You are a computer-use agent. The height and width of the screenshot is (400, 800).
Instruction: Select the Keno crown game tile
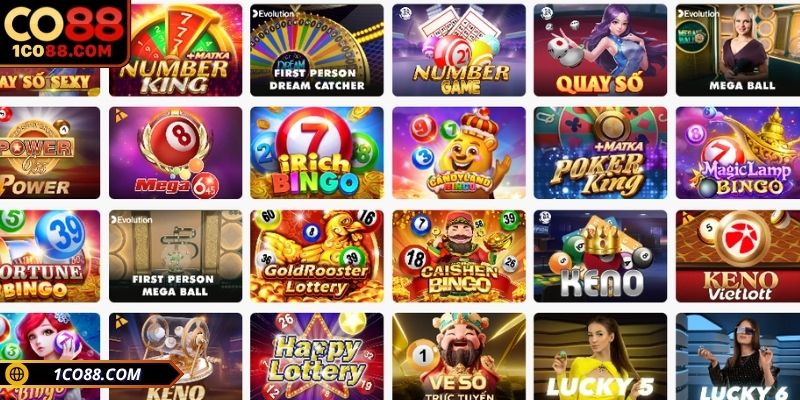pos(600,256)
